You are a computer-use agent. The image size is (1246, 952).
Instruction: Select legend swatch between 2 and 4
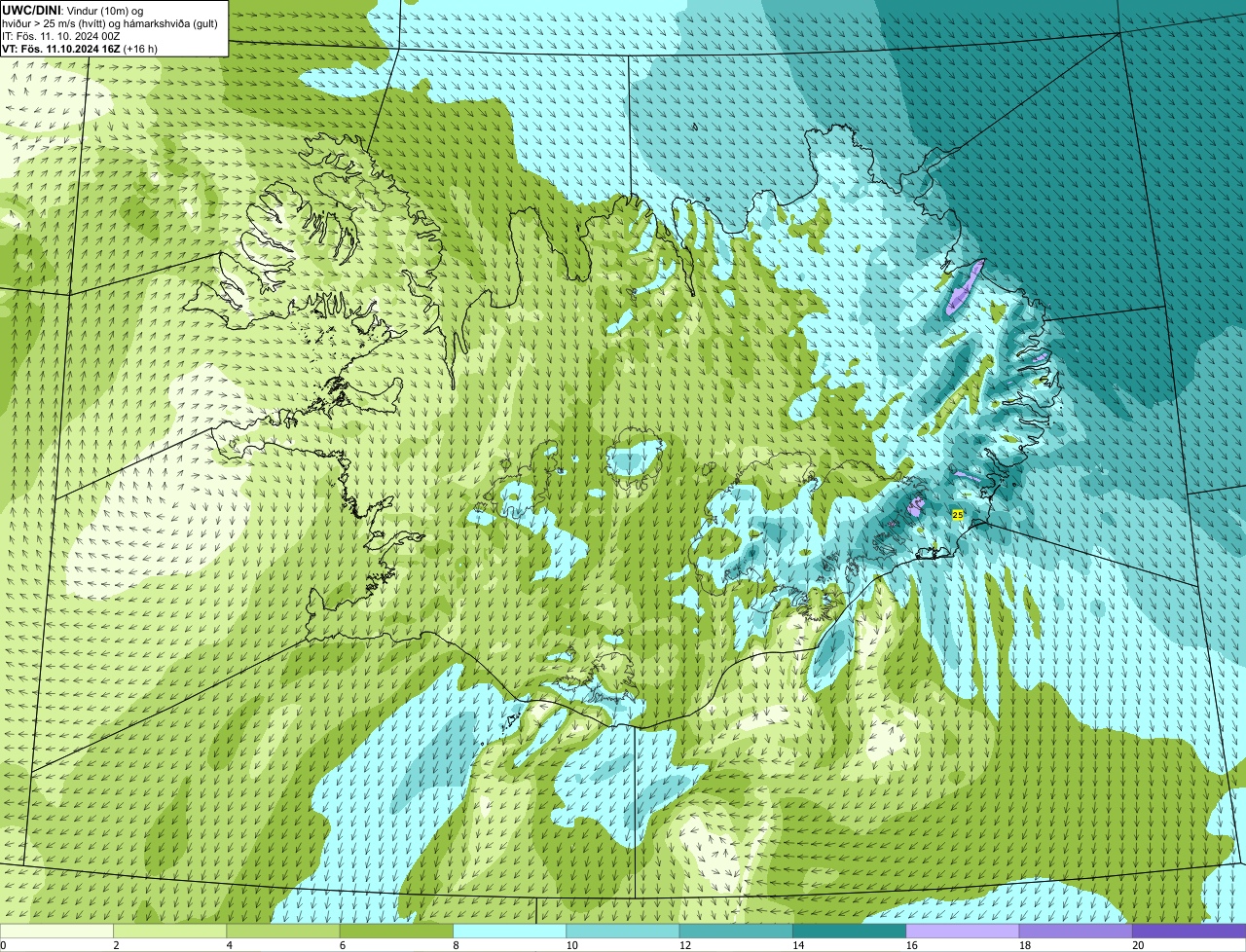169,931
